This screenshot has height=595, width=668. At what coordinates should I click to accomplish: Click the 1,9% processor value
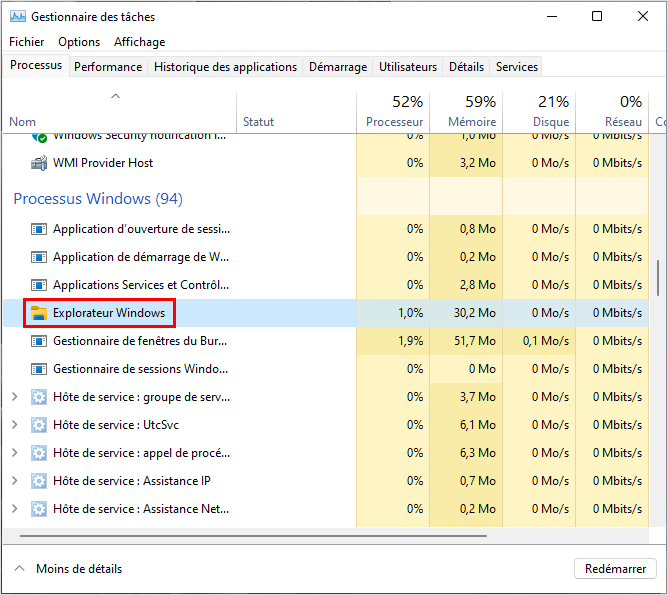(x=411, y=341)
